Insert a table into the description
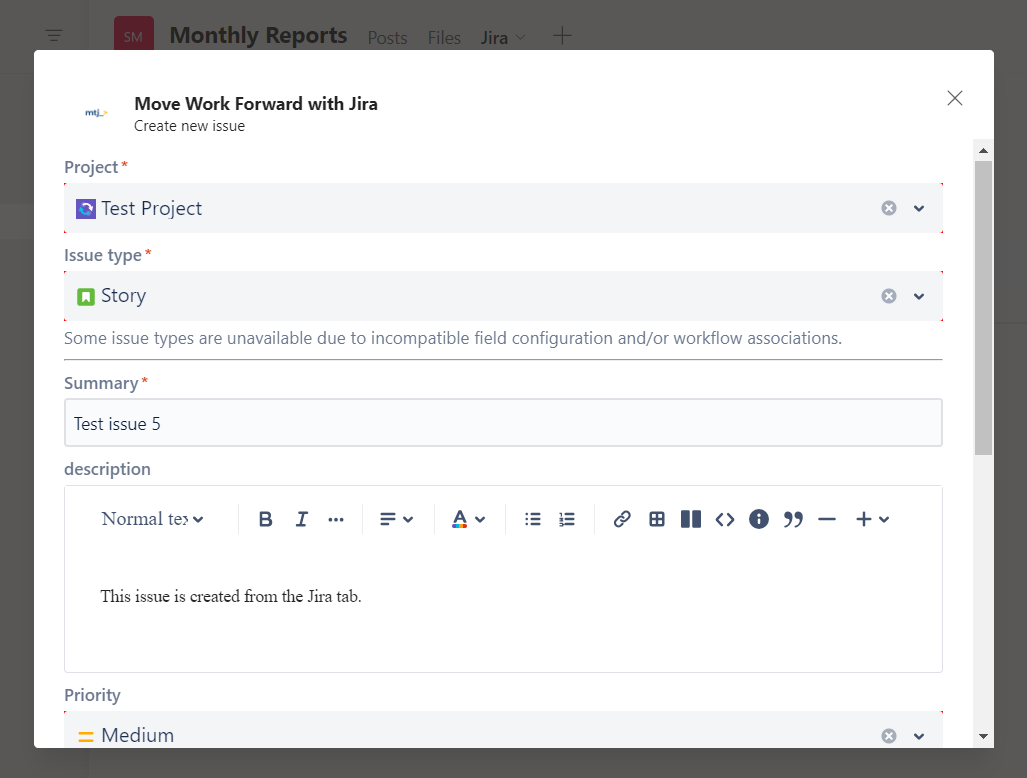The height and width of the screenshot is (778, 1027). (x=657, y=519)
